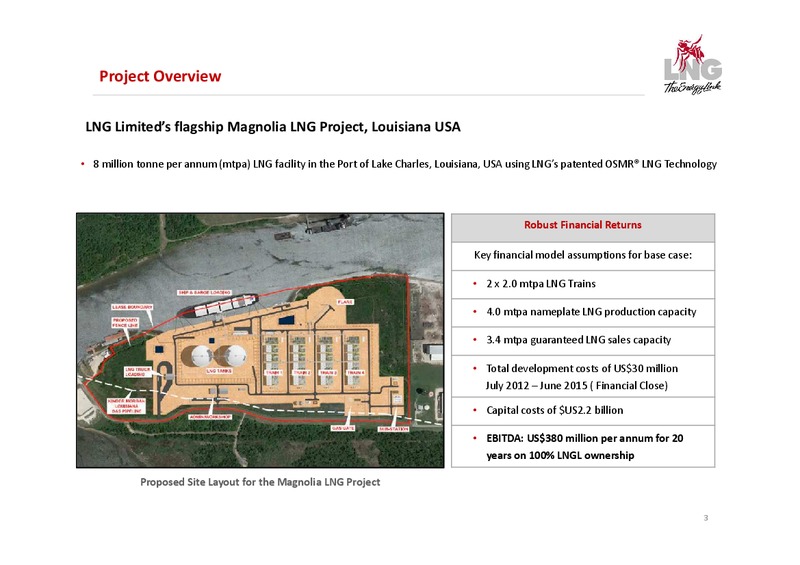This screenshot has height=565, width=800.
Task: Select "July 2012 – June 2015 (Financial Close)" line
Action: pos(577,385)
